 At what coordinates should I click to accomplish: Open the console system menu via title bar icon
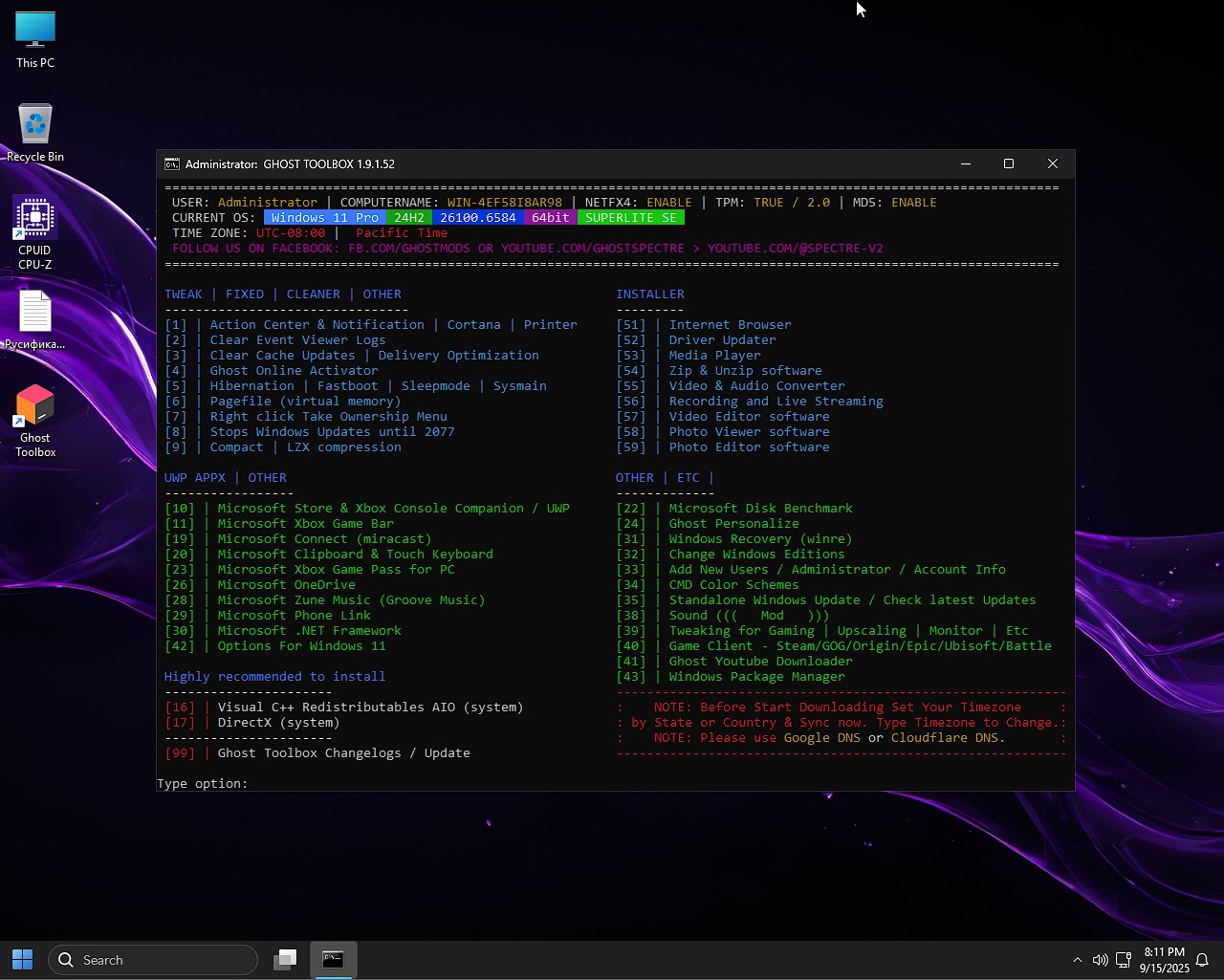coord(172,163)
